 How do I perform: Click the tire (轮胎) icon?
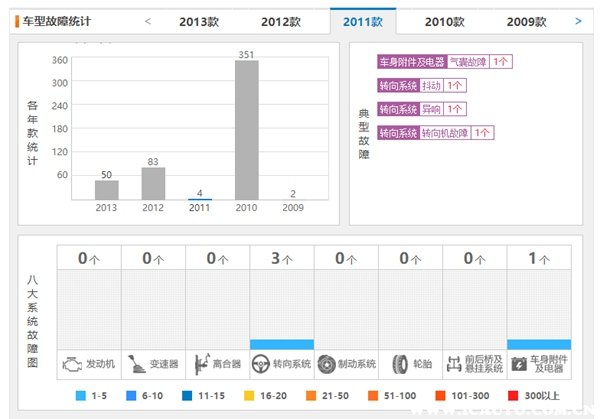tap(400, 364)
